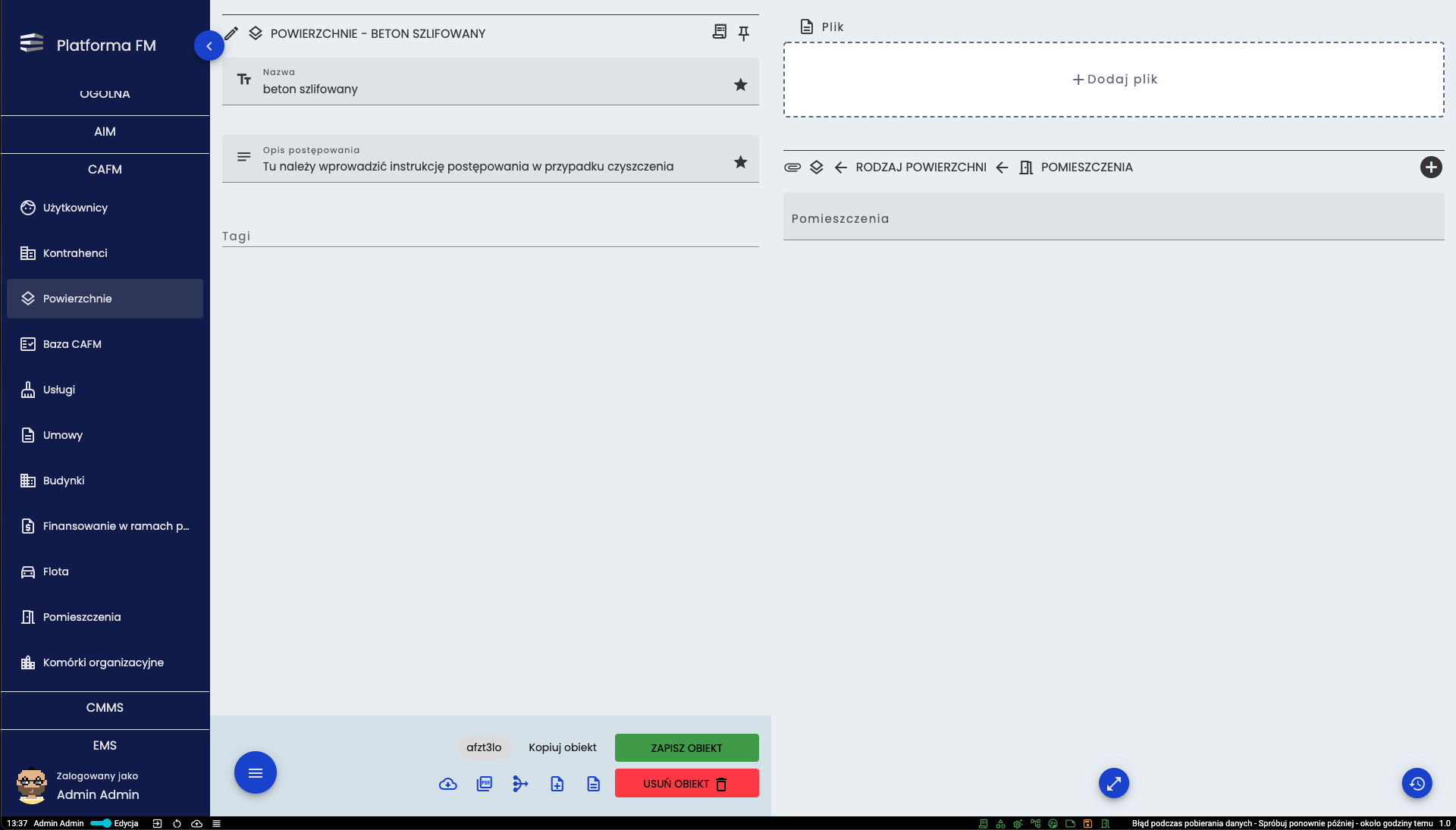Collapse the sidebar with the chevron button
1456x830 pixels.
(209, 45)
